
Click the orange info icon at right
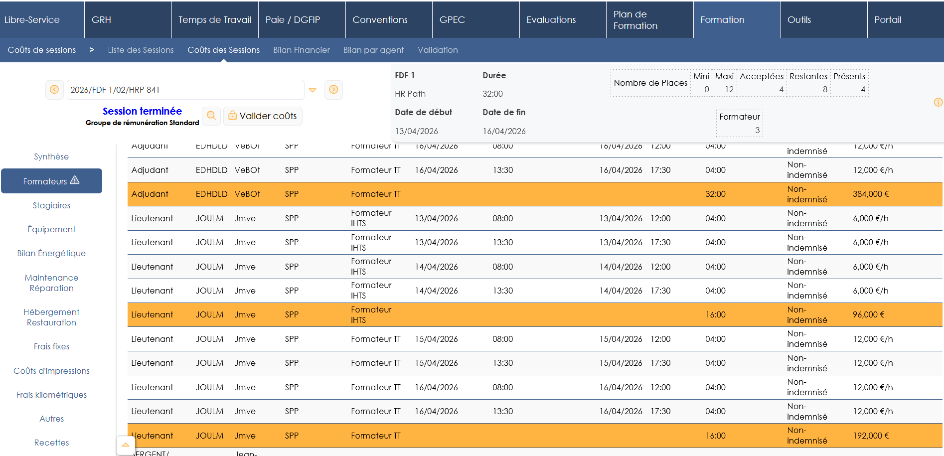click(938, 102)
